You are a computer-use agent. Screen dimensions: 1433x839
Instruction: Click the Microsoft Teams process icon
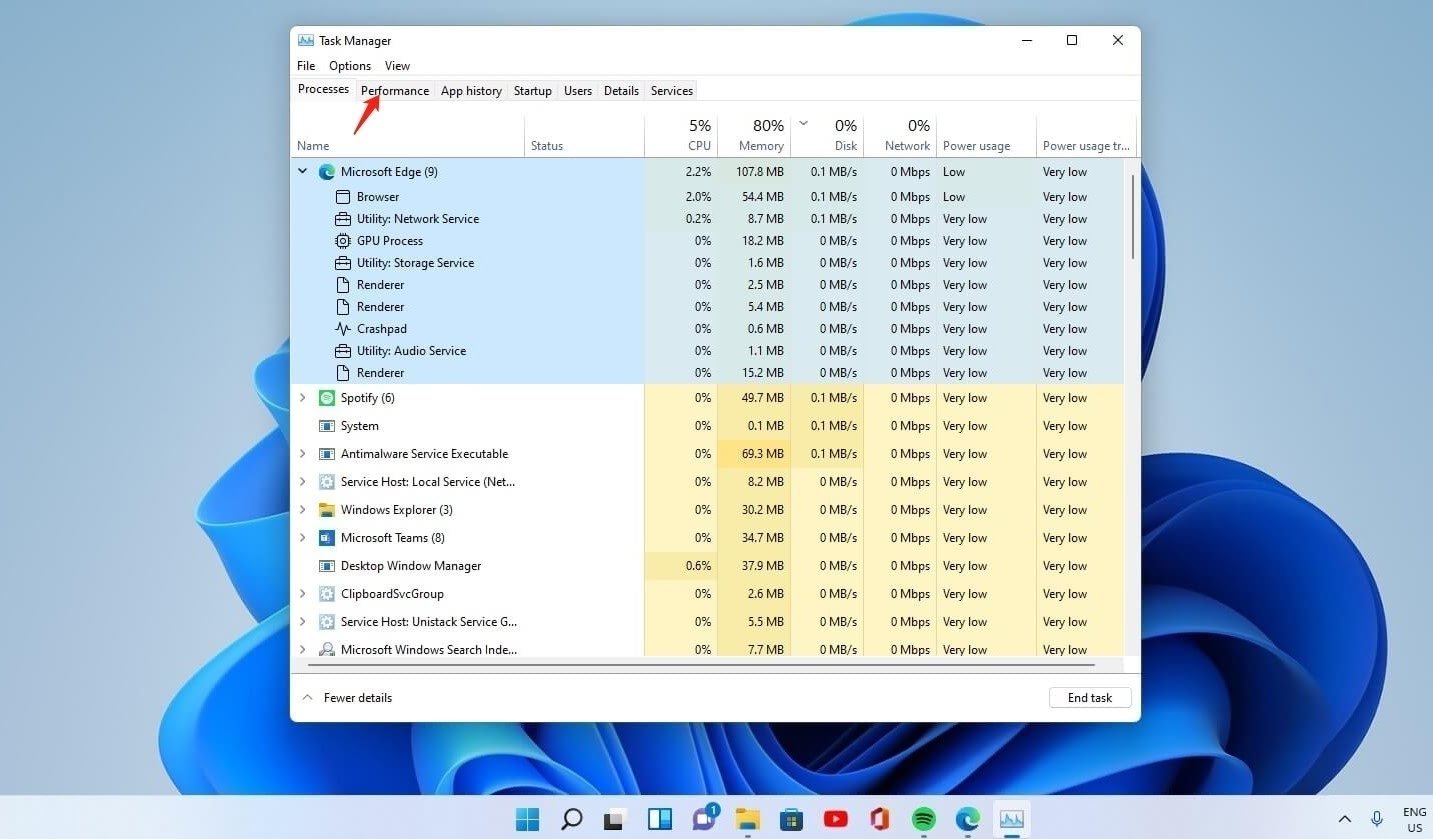[x=326, y=538]
